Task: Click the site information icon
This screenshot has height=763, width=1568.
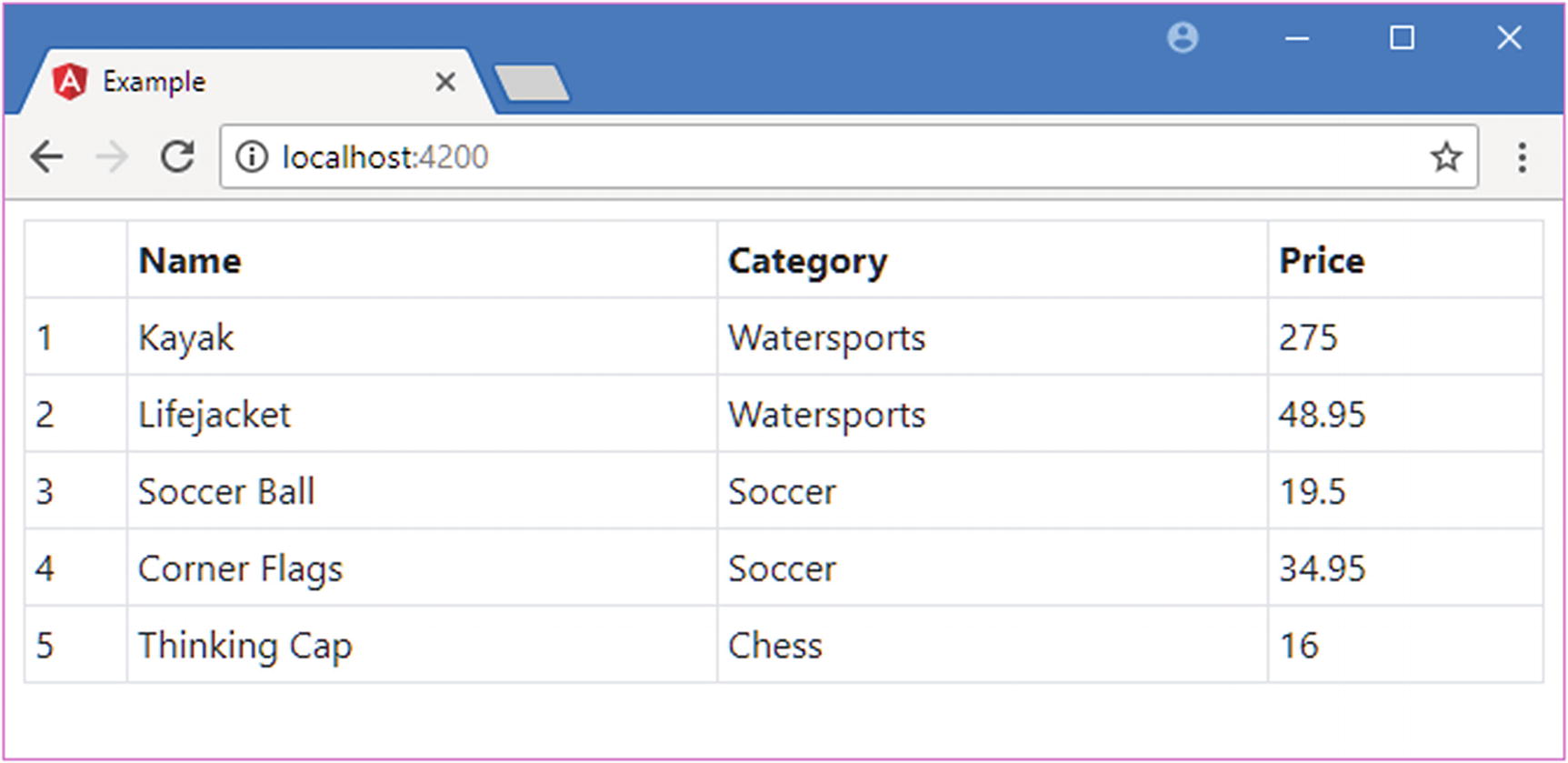Action: coord(252,157)
